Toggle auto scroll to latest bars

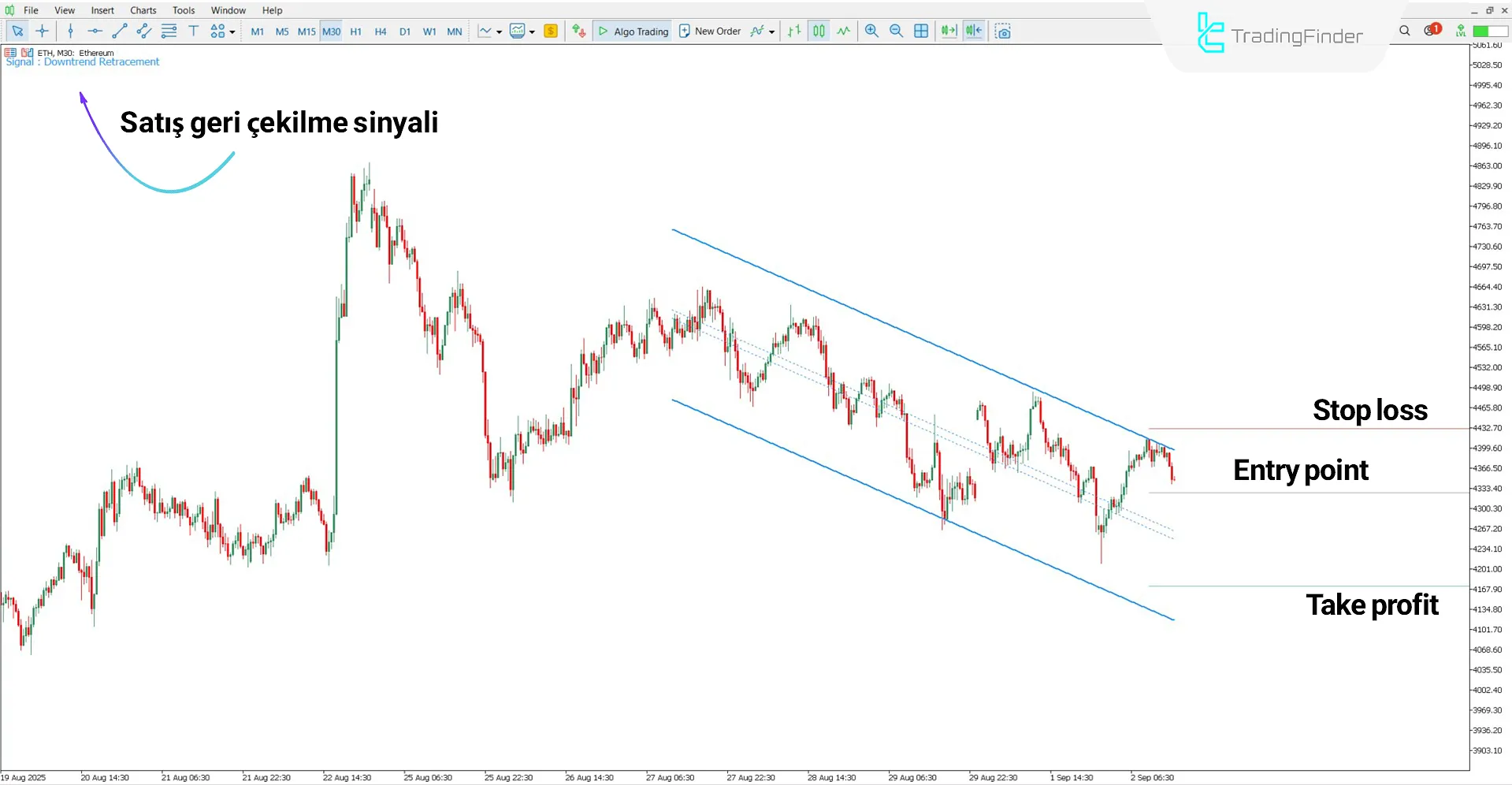tap(949, 31)
